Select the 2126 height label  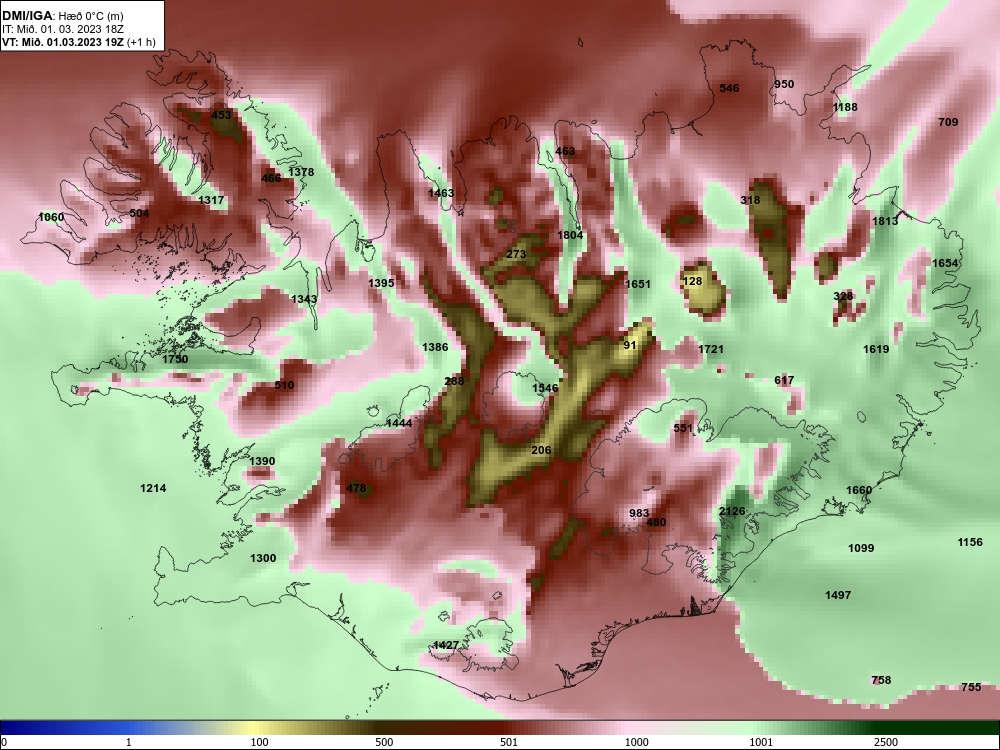(732, 511)
